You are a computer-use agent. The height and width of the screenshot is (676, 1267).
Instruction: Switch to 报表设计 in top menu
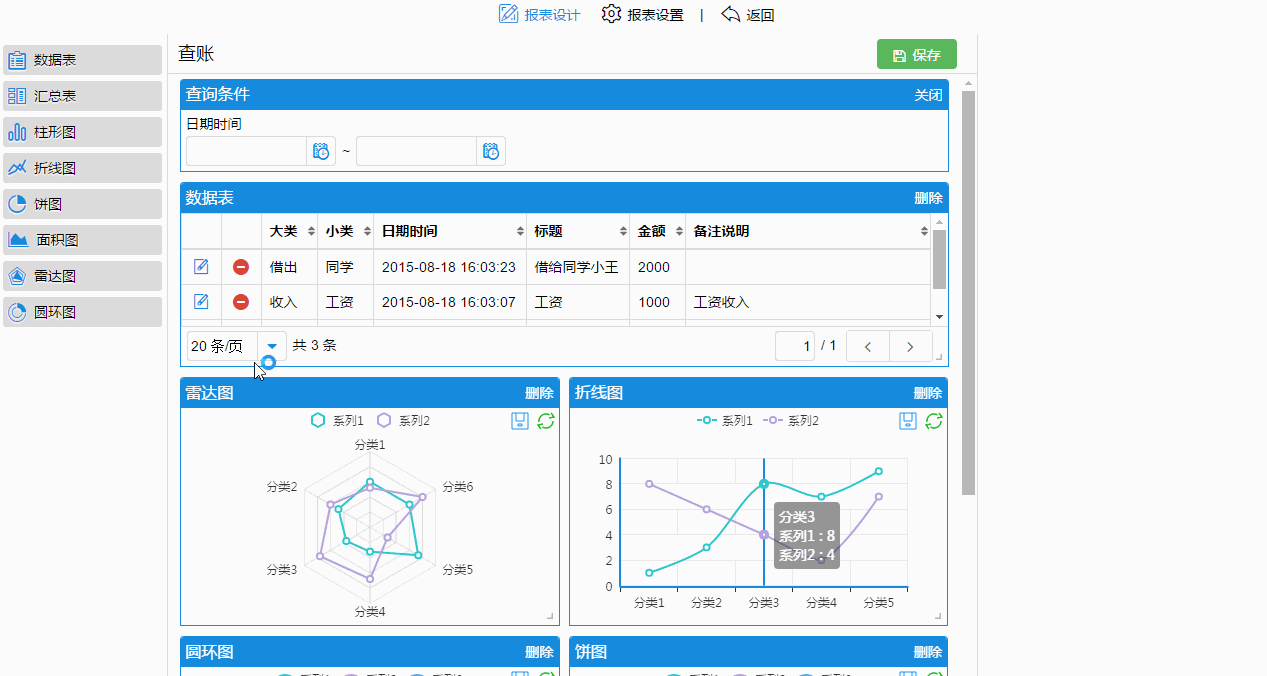pyautogui.click(x=540, y=15)
